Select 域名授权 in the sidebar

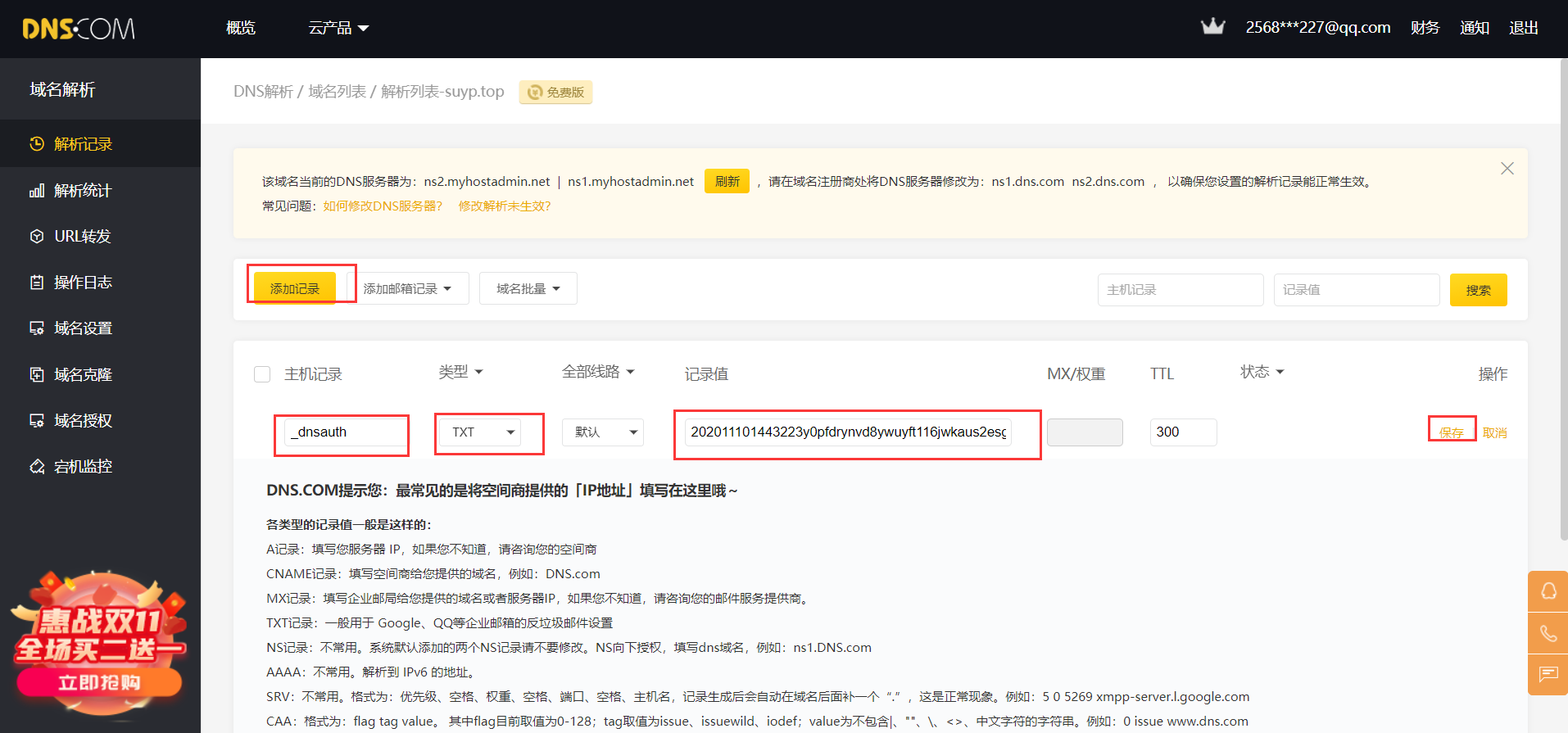[100, 421]
